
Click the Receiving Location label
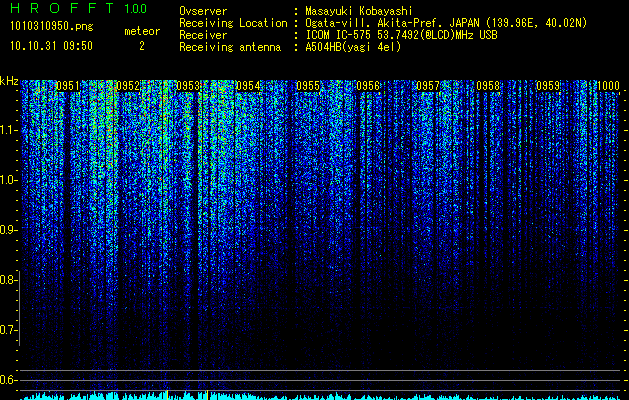233,23
